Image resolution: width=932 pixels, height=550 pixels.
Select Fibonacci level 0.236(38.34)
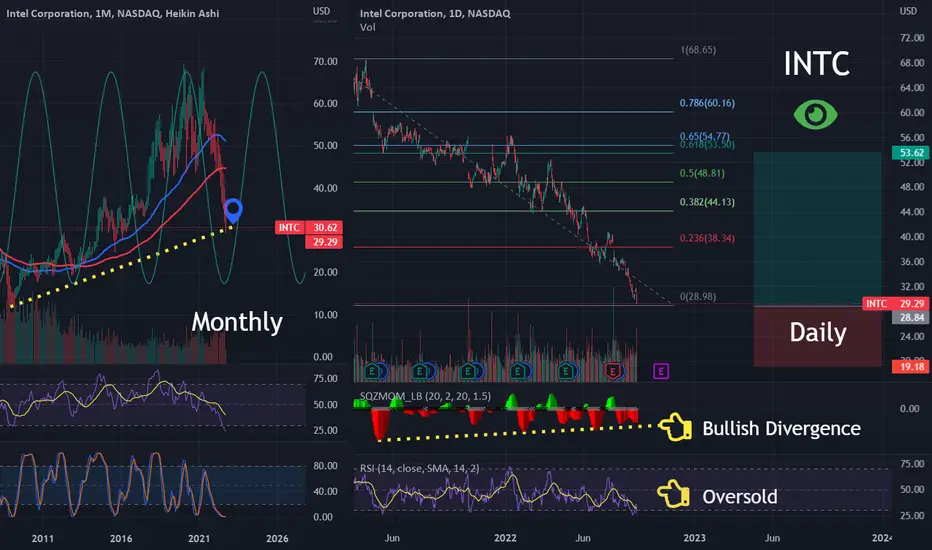tap(707, 238)
